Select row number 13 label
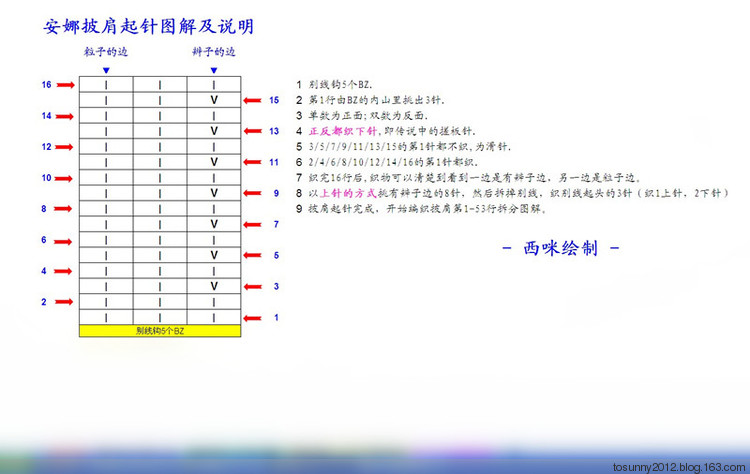The height and width of the screenshot is (474, 750). coord(274,131)
